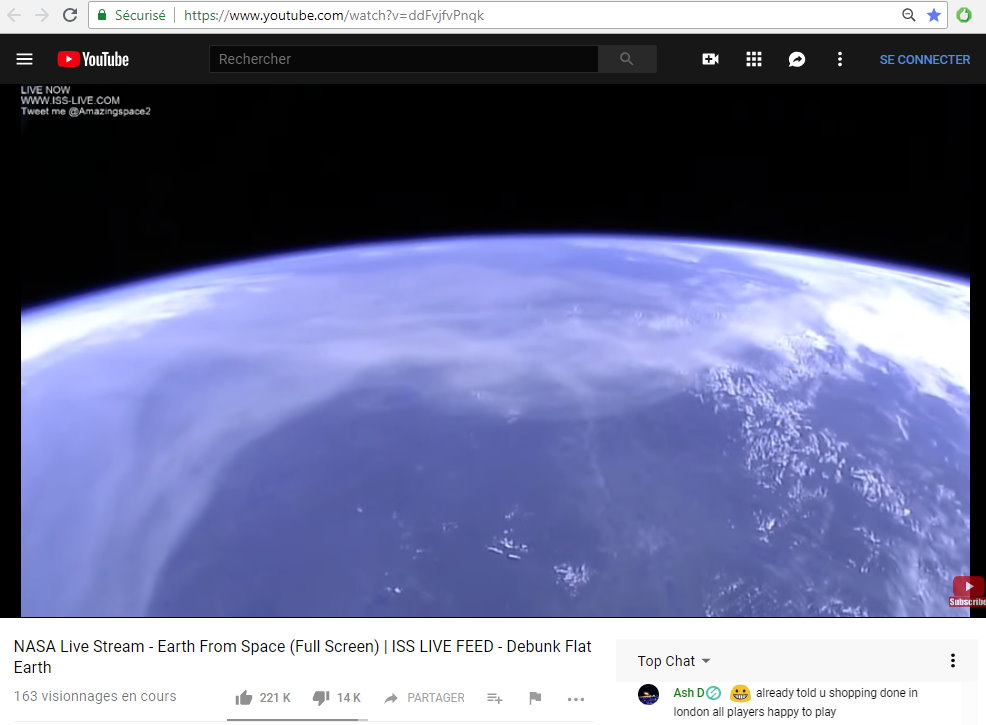Dislike the video with the thumbs-down icon

coord(321,697)
